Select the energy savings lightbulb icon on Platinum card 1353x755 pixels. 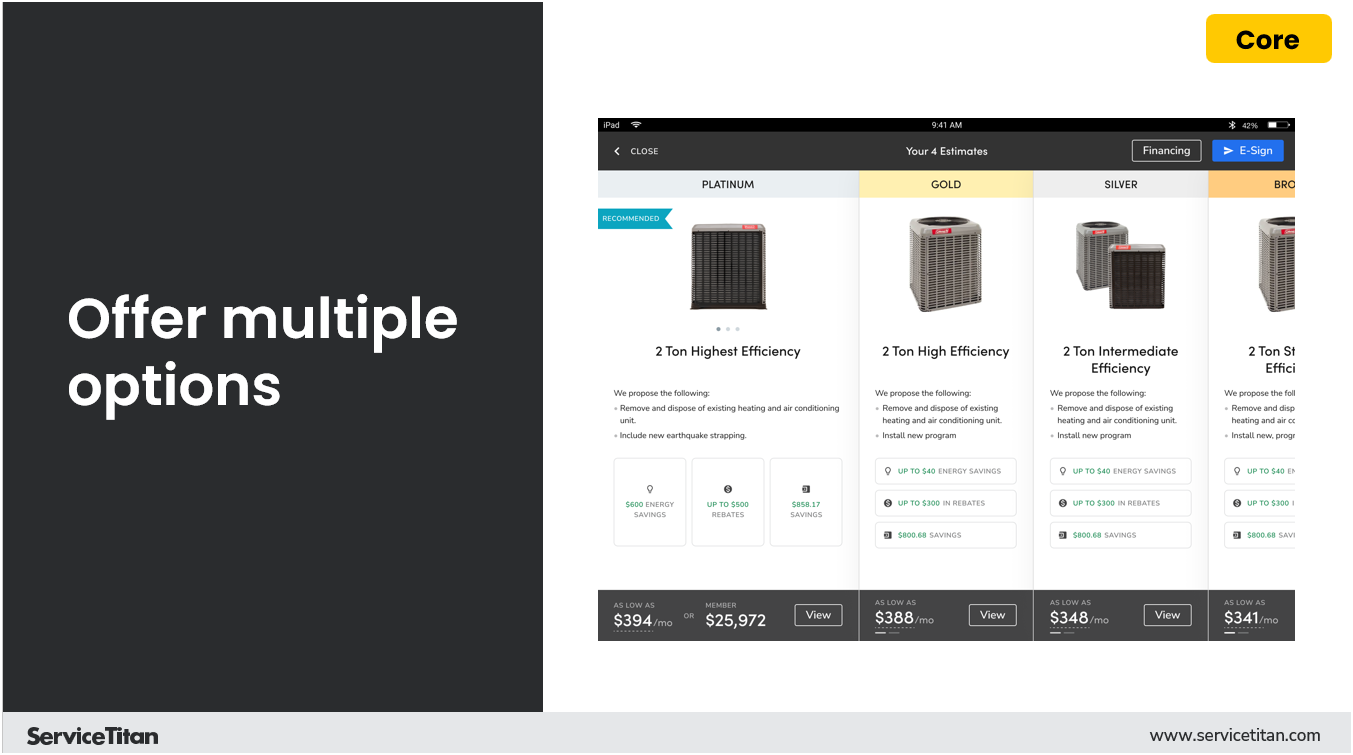(x=650, y=488)
